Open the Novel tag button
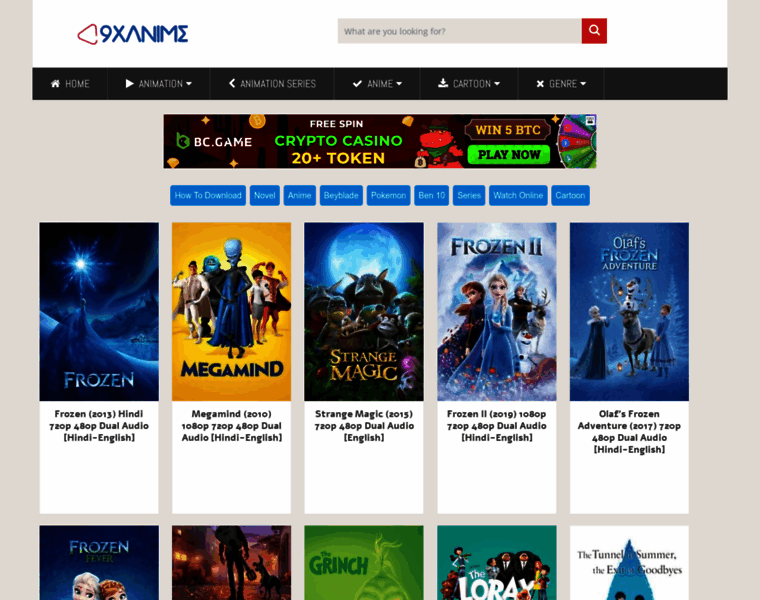The width and height of the screenshot is (760, 600). point(265,195)
